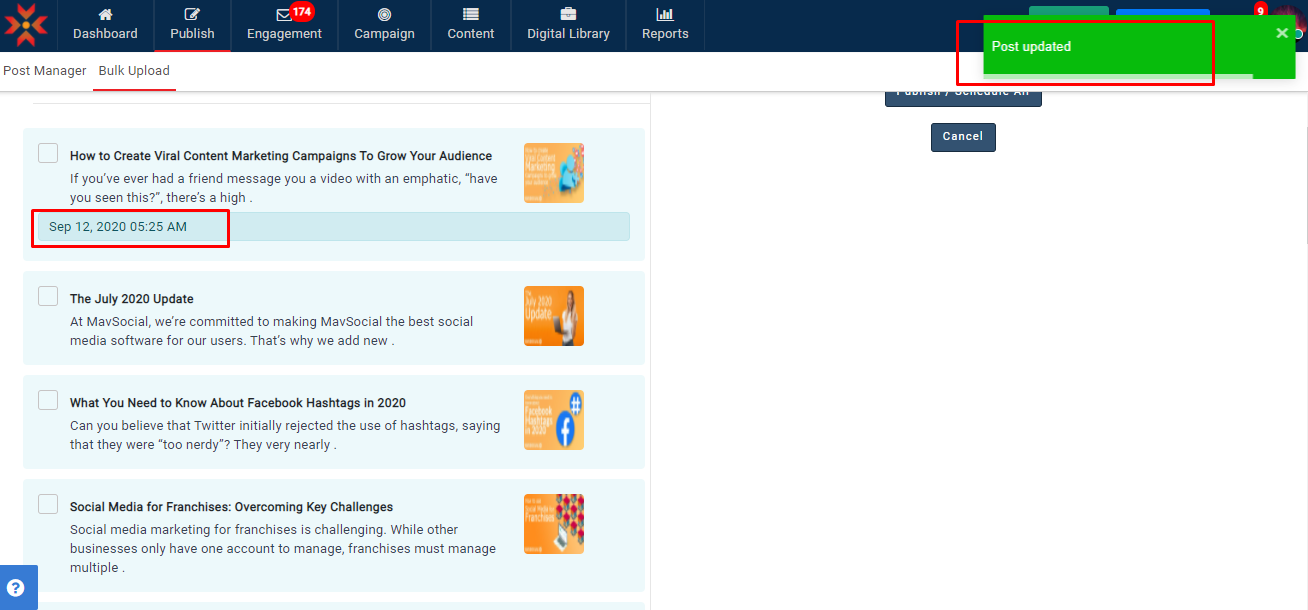Click the Facebook Hashtags post thumbnail
The width and height of the screenshot is (1308, 610).
coord(553,420)
